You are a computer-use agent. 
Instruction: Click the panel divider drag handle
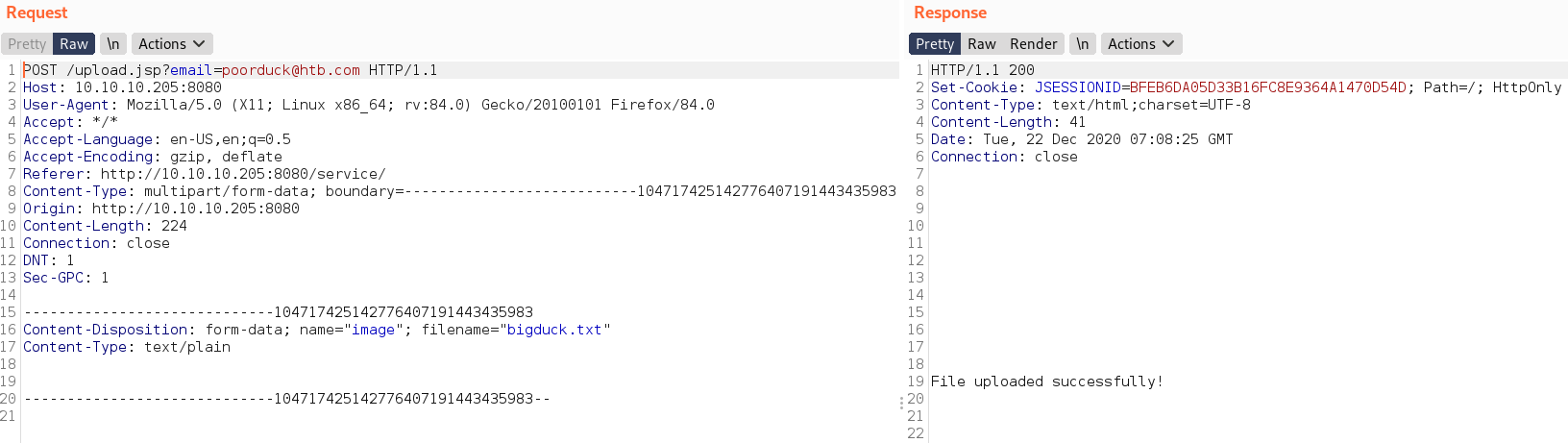[901, 404]
